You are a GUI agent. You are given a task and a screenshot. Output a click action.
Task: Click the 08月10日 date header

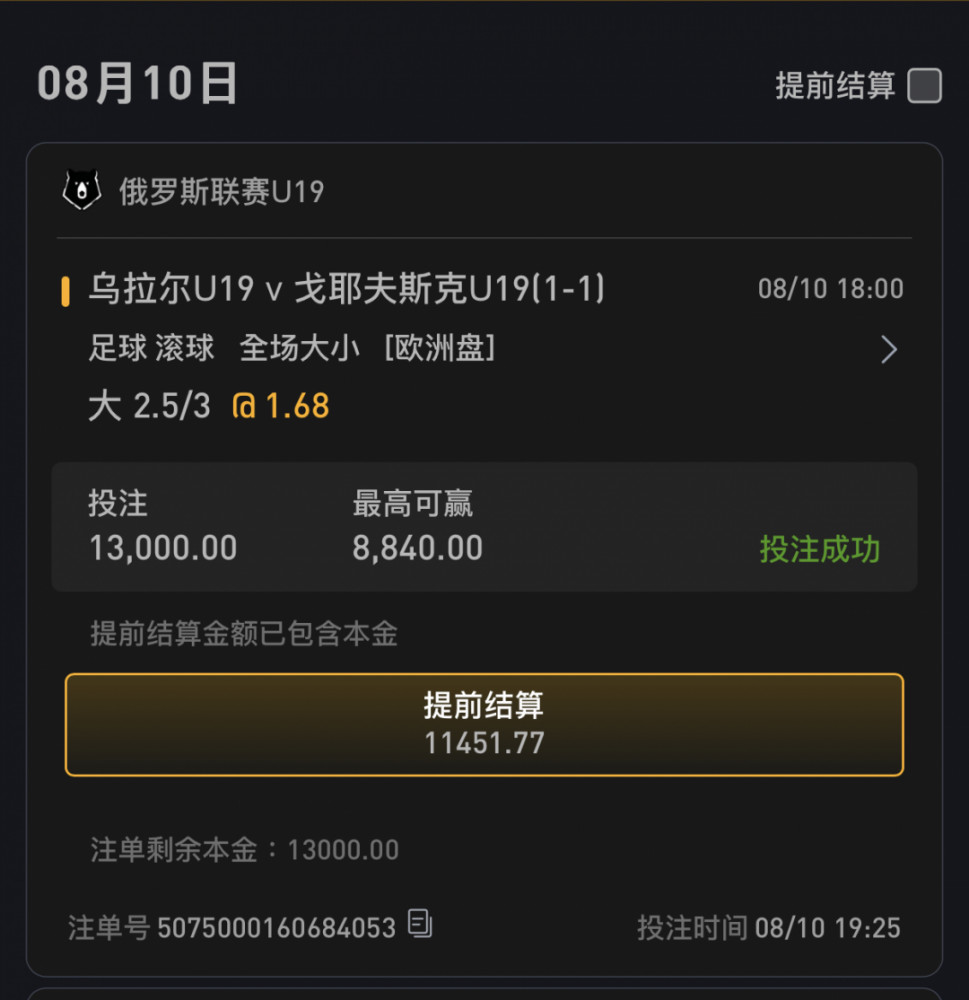coord(137,83)
